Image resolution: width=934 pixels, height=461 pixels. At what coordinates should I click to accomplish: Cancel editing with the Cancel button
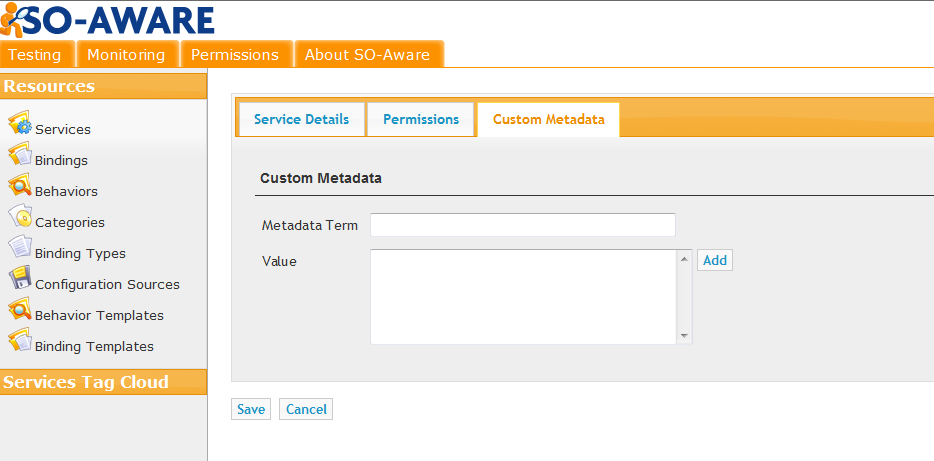306,409
